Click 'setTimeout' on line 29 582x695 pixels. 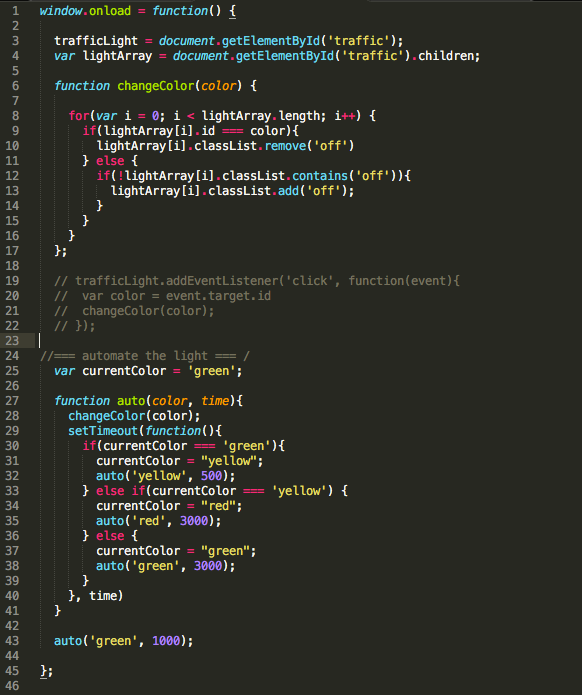point(103,431)
